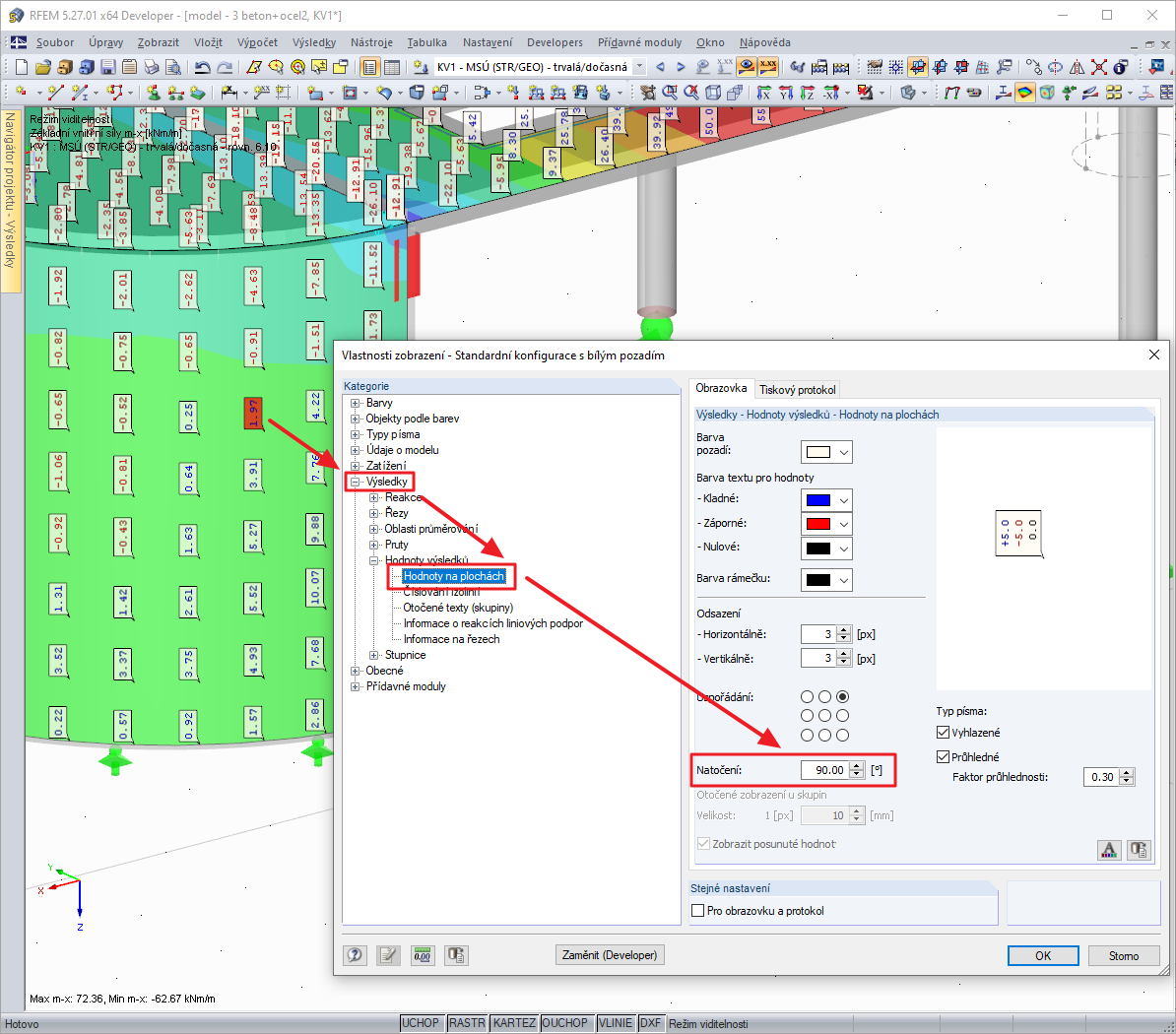Select view in X direction icon
The image size is (1176, 1034).
763,93
